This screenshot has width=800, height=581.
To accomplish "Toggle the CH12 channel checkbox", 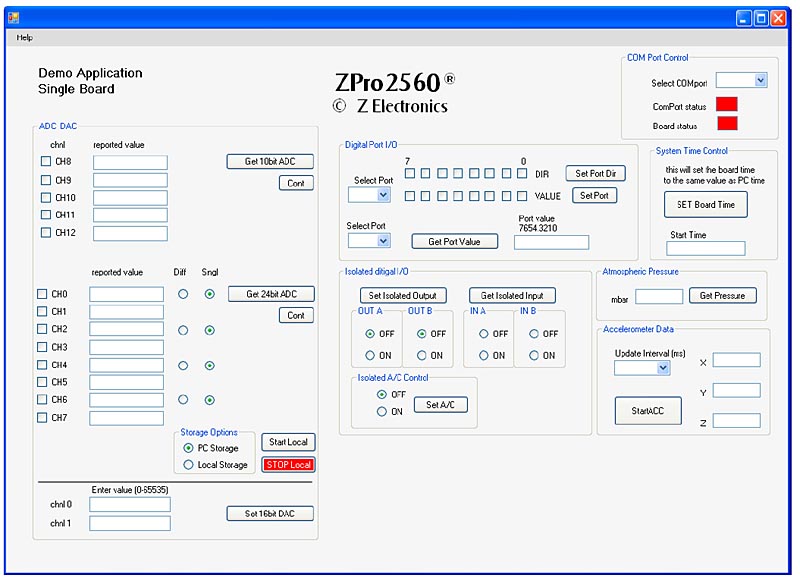I will pos(46,233).
